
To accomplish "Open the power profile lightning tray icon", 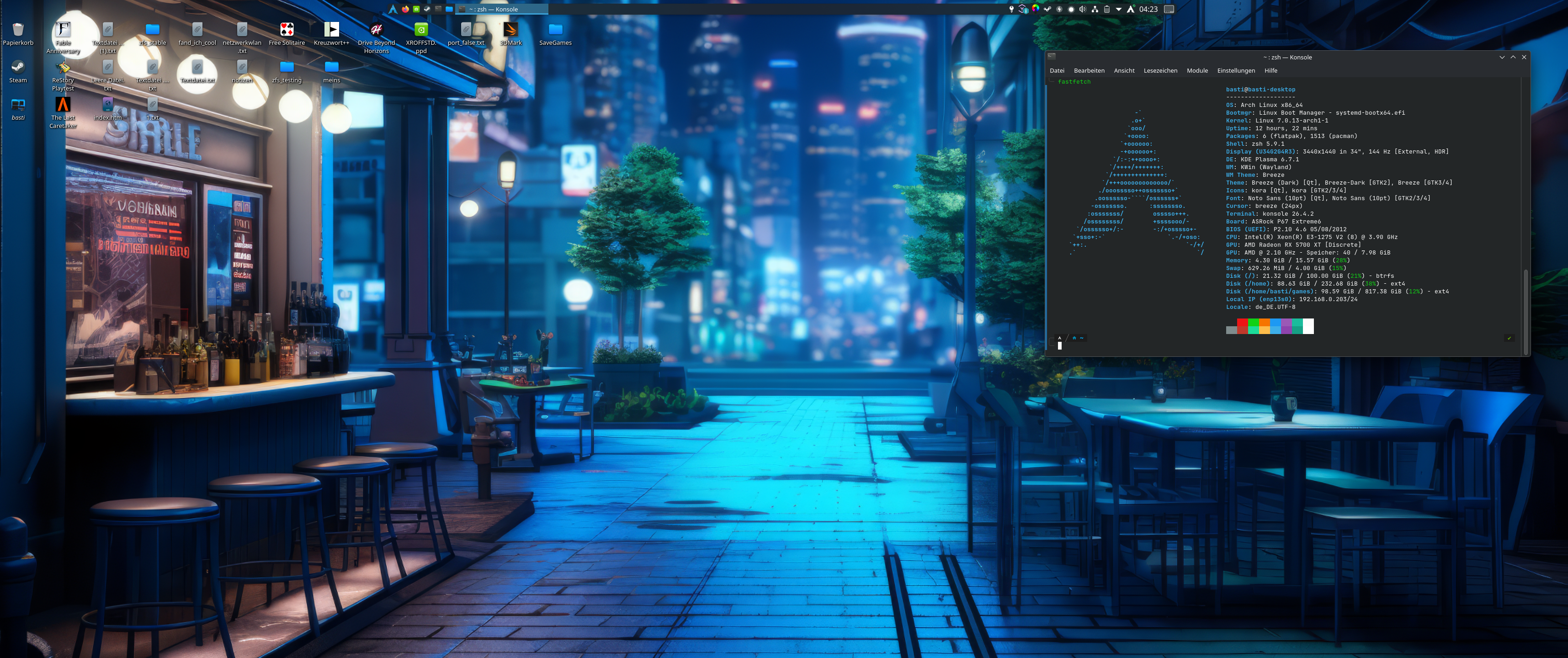I will 1059,9.
